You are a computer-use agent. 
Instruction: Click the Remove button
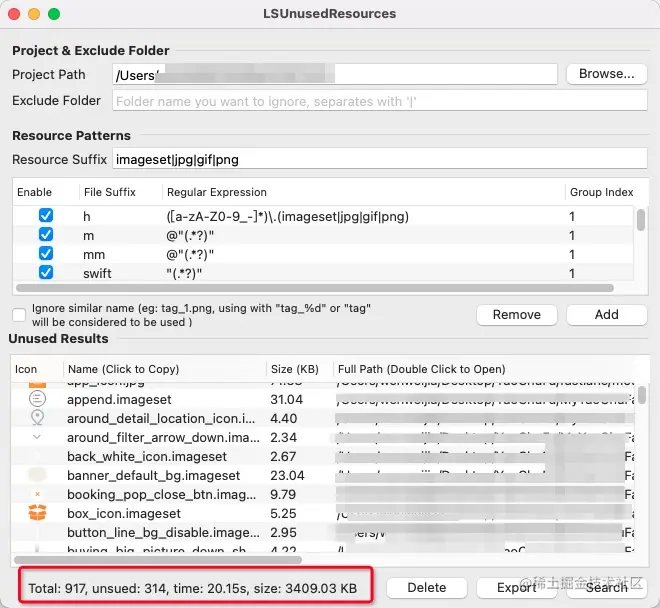point(517,315)
